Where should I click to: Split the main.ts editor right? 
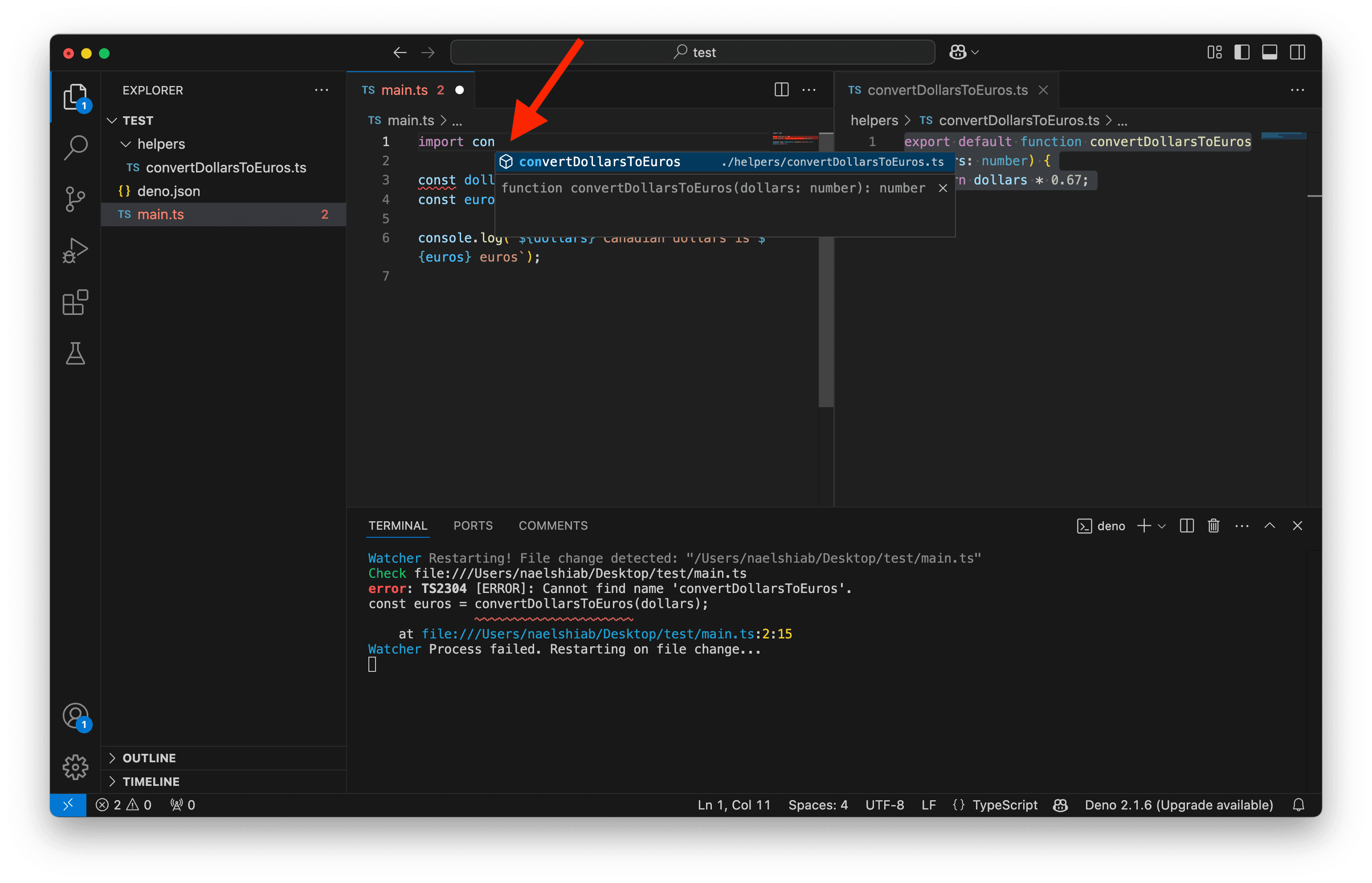coord(781,90)
